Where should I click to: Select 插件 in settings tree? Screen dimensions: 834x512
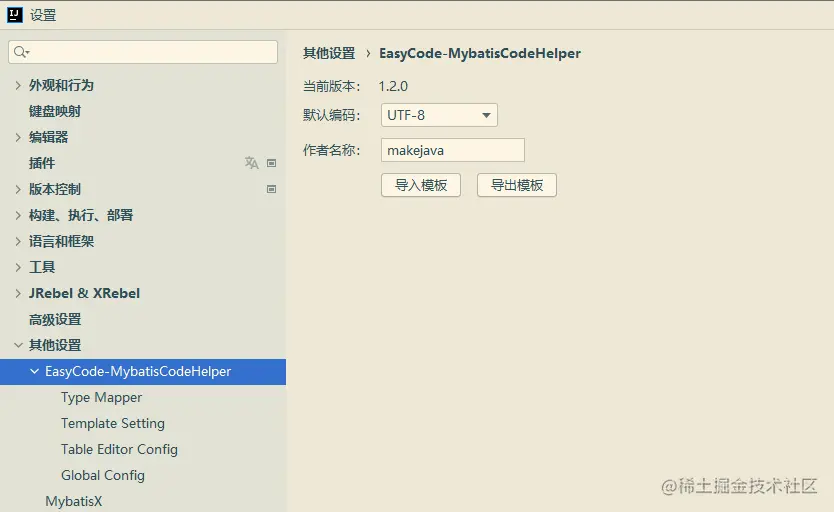42,163
